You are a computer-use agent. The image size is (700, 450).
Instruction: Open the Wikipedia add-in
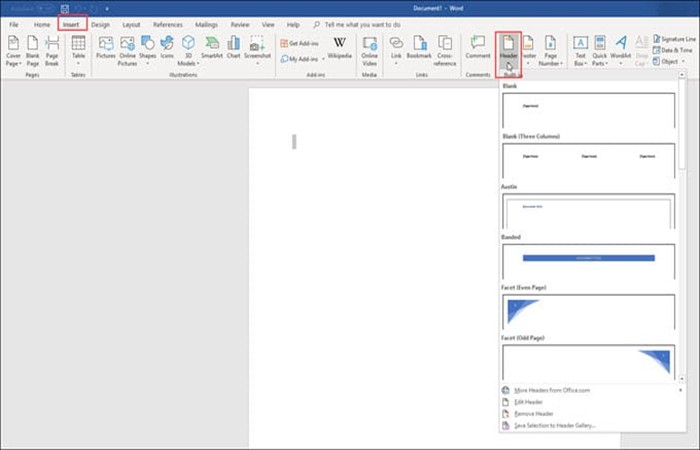pos(340,47)
